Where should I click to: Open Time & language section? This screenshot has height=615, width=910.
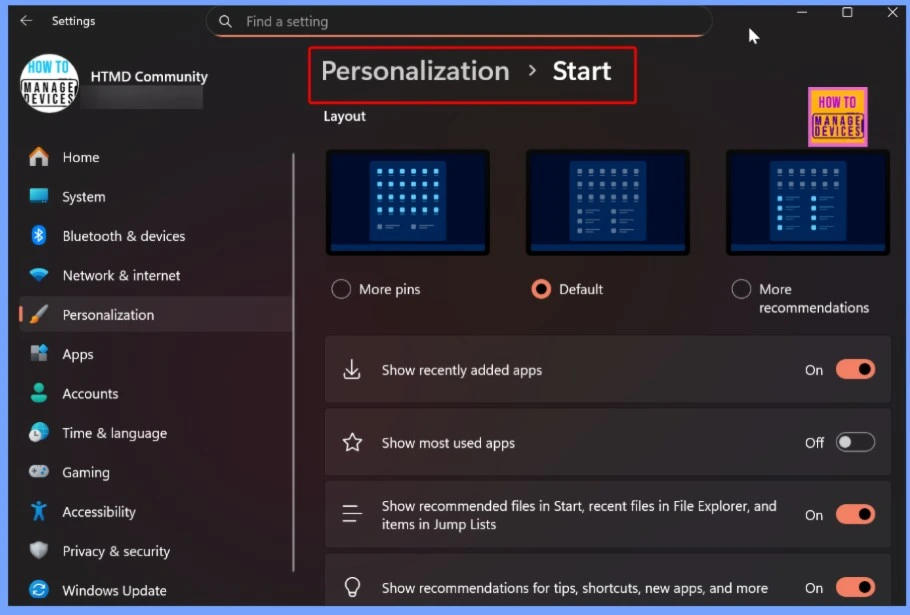point(114,433)
